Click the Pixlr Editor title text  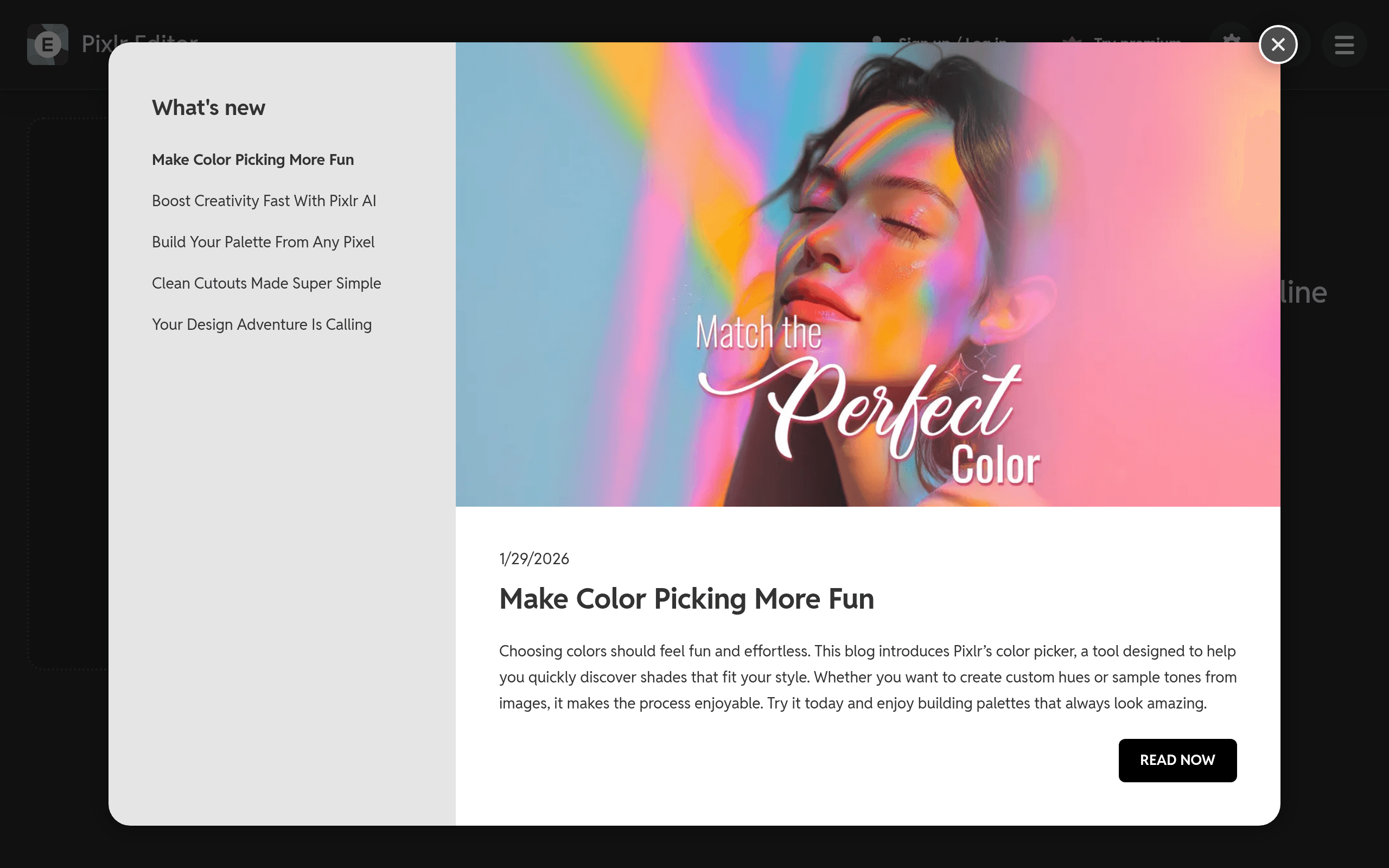(139, 37)
